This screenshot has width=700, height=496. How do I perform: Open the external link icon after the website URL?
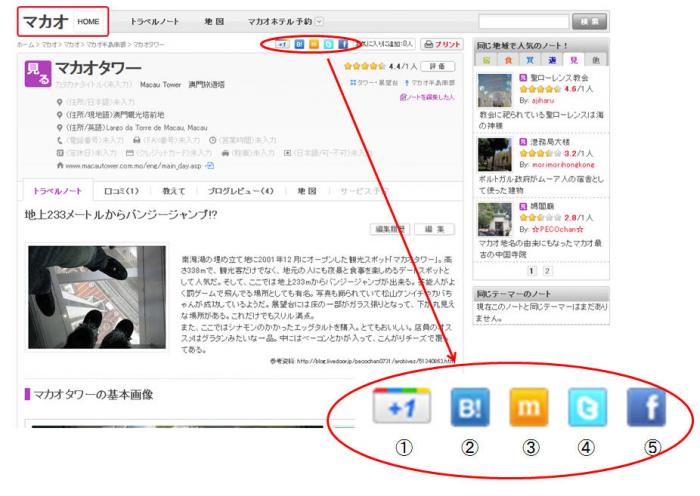pyautogui.click(x=209, y=166)
